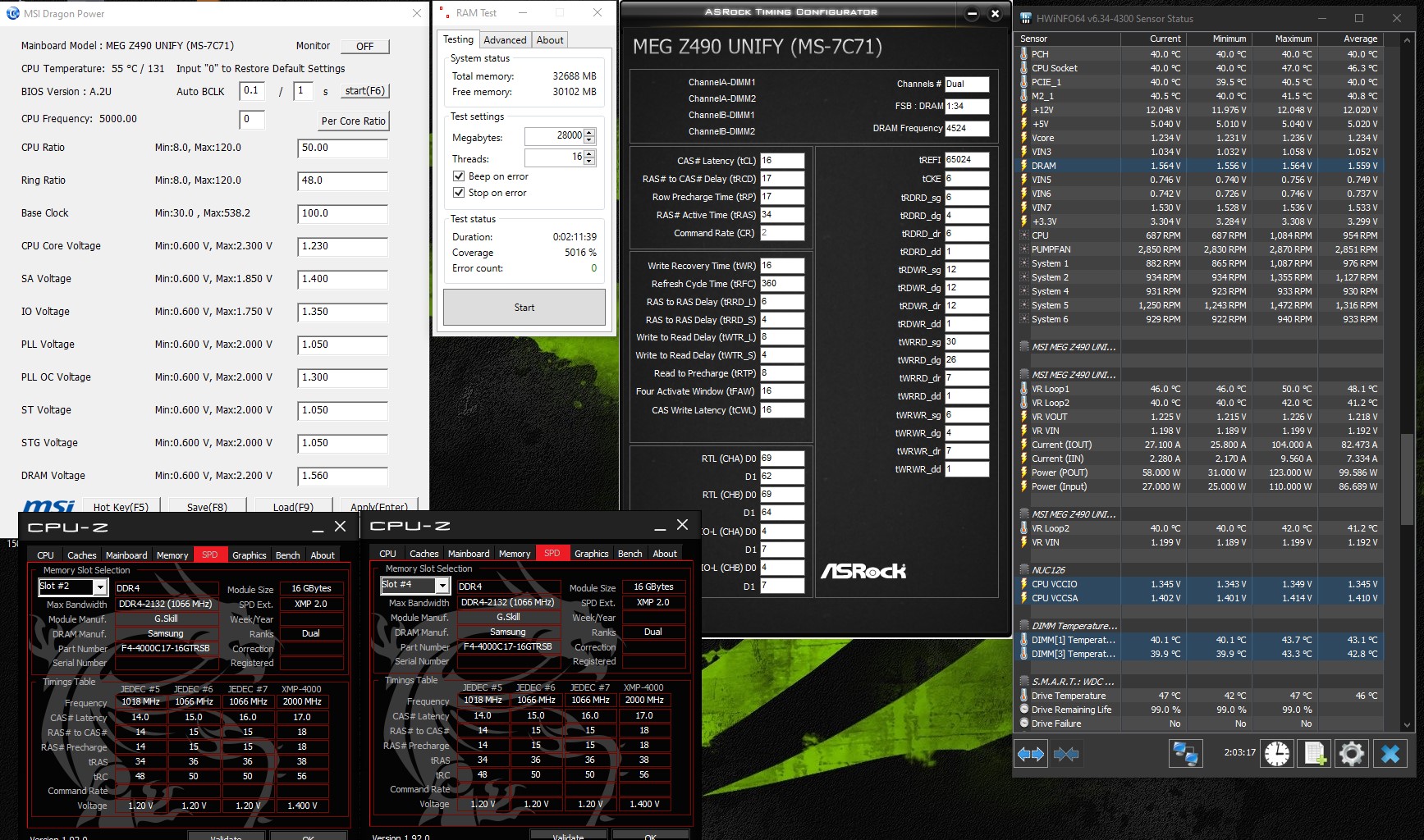Click Maximum column header in HWiNFO

[x=1284, y=39]
